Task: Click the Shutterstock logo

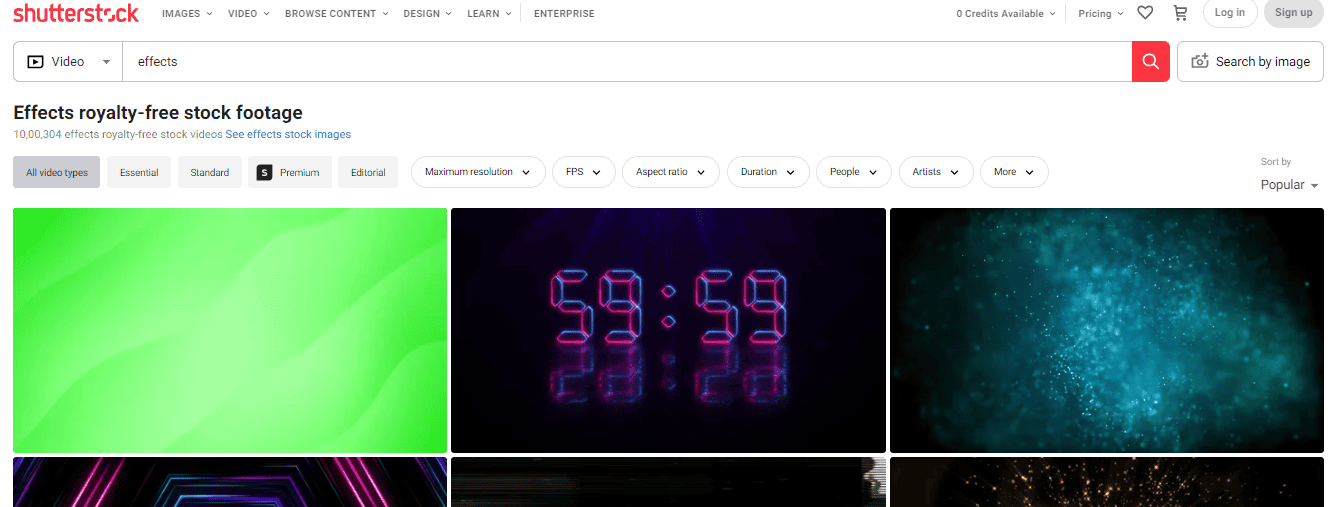Action: tap(76, 13)
